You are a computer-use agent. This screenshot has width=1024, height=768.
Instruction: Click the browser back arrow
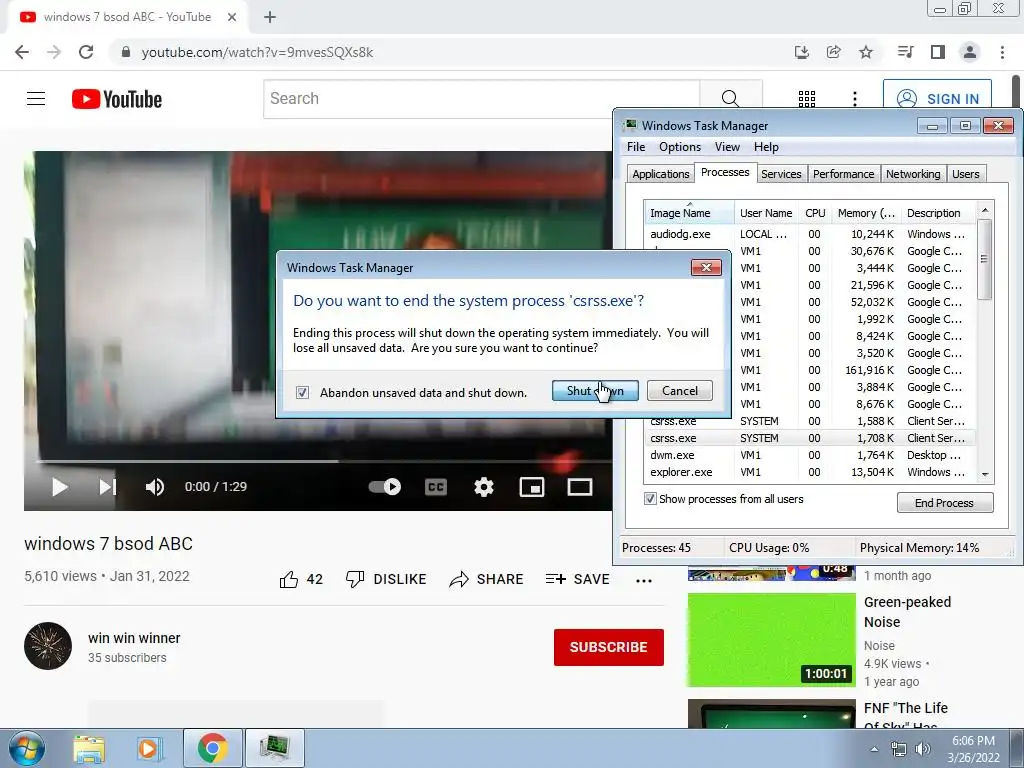tap(22, 52)
